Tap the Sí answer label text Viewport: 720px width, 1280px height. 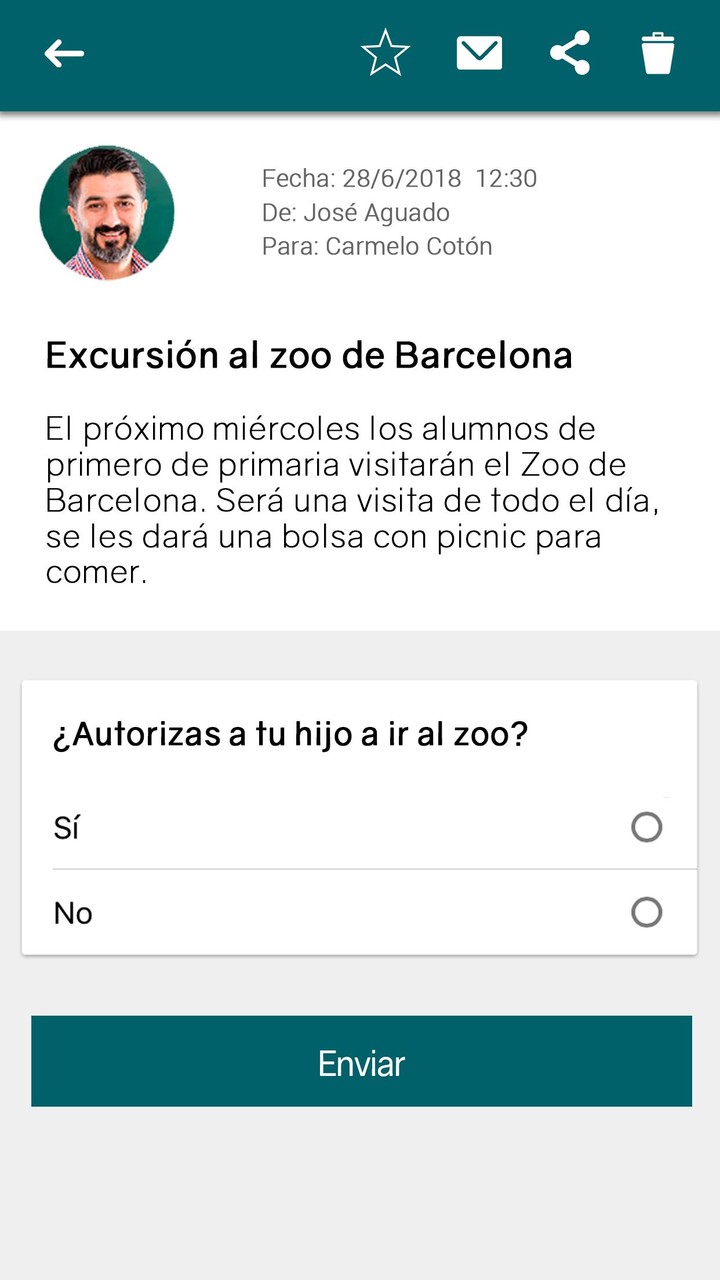point(66,828)
